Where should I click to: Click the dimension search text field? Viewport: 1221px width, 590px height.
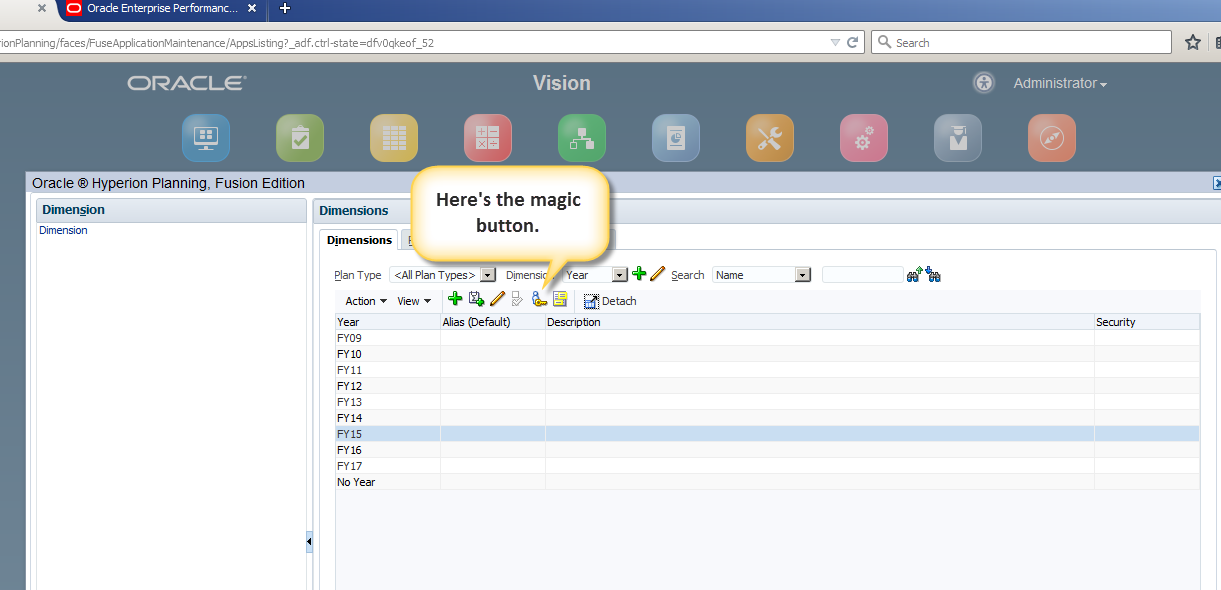click(862, 274)
